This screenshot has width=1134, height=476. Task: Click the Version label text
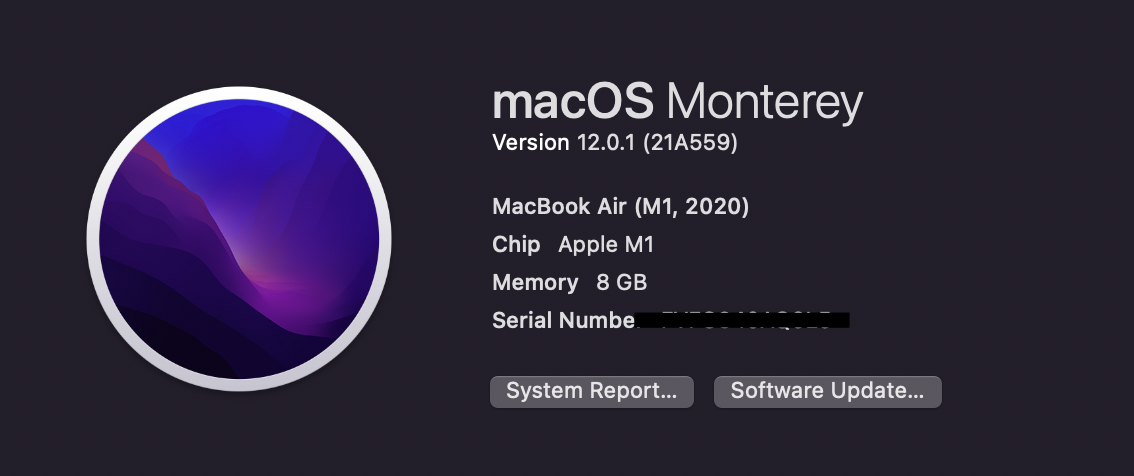531,143
